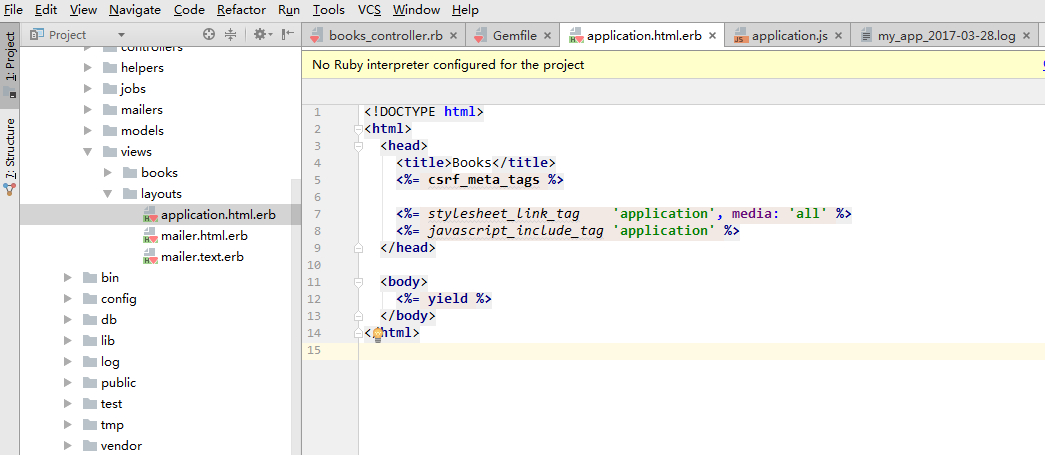The image size is (1045, 455).
Task: Expand the books folder
Action: (x=108, y=173)
